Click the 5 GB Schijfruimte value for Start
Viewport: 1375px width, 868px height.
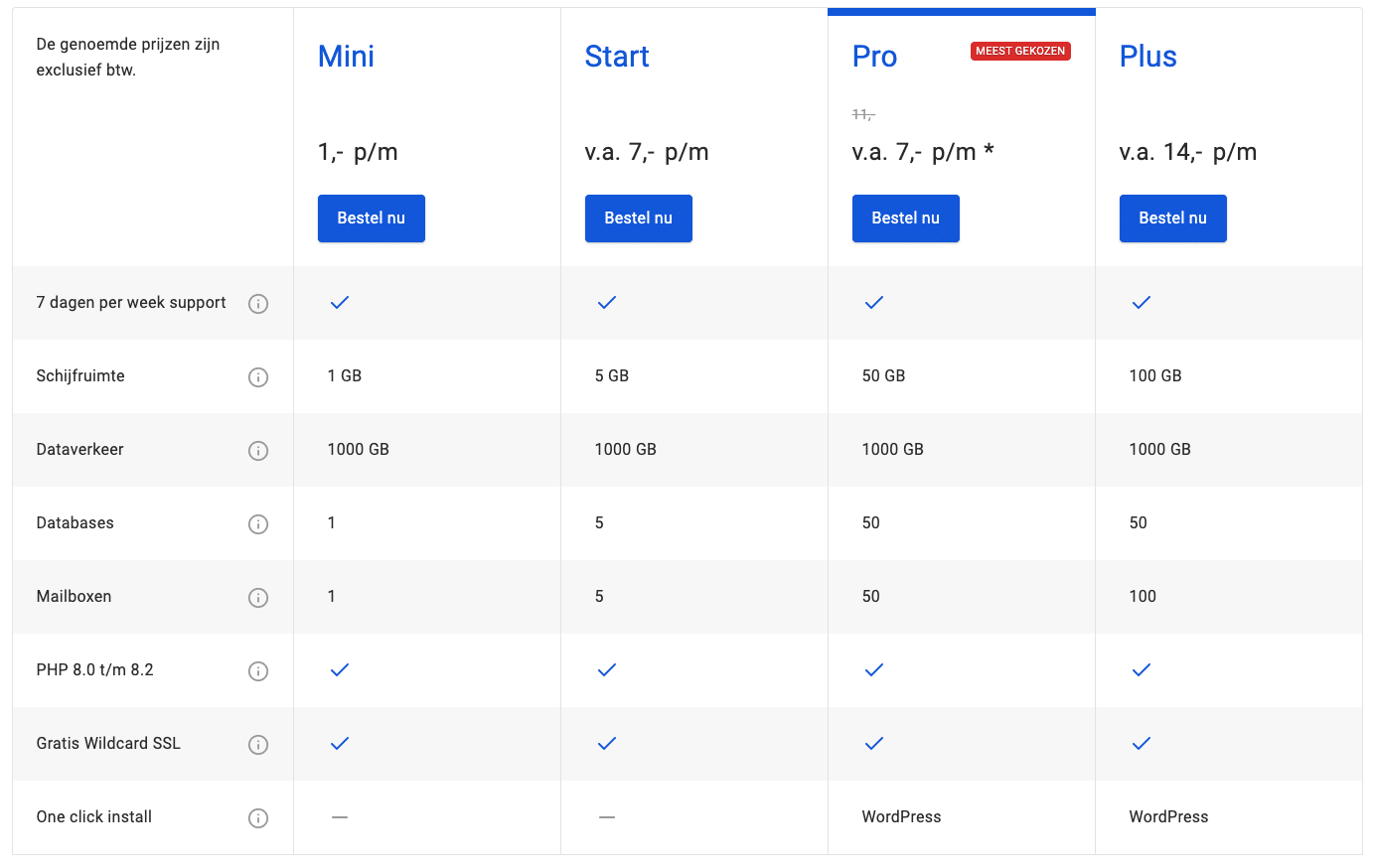[x=612, y=376]
